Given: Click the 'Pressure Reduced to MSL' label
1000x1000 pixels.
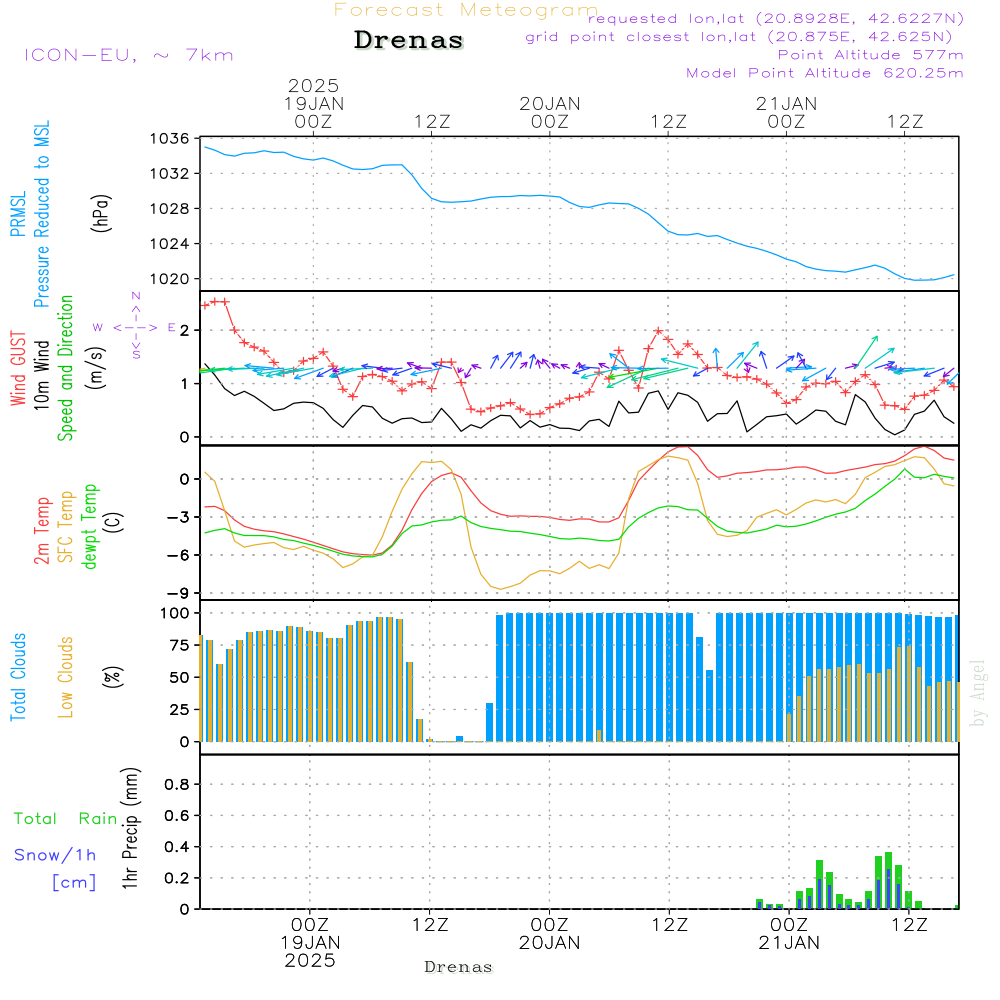Looking at the screenshot, I should point(41,214).
